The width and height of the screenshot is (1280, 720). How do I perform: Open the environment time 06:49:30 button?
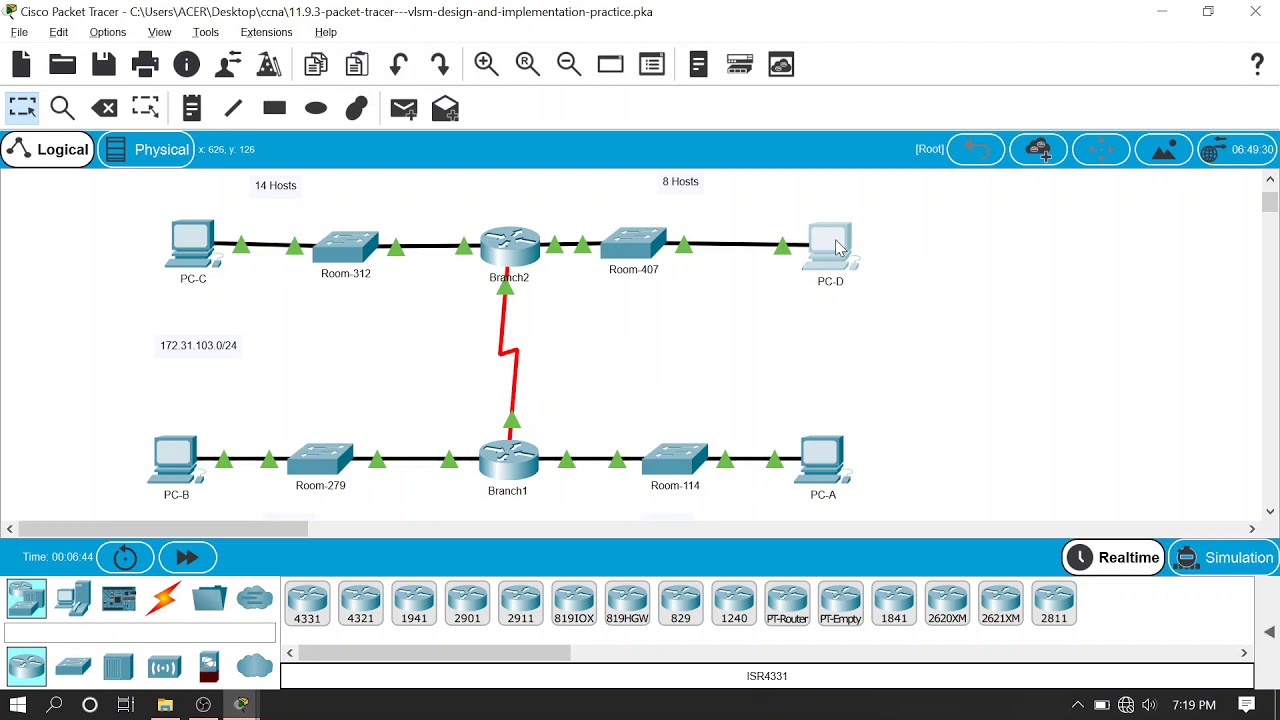coord(1239,150)
